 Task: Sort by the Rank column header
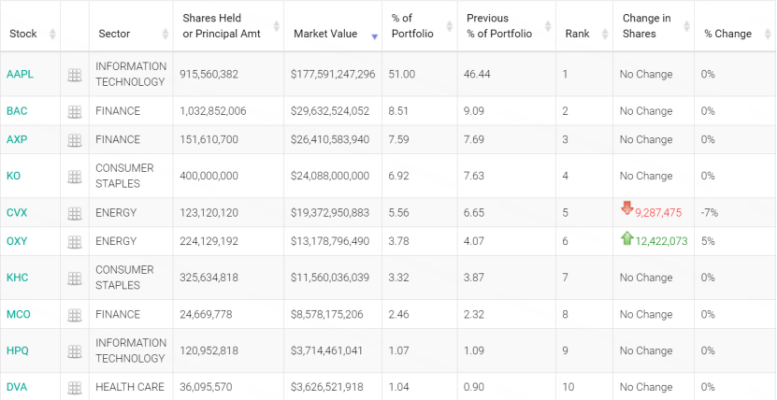coord(577,34)
